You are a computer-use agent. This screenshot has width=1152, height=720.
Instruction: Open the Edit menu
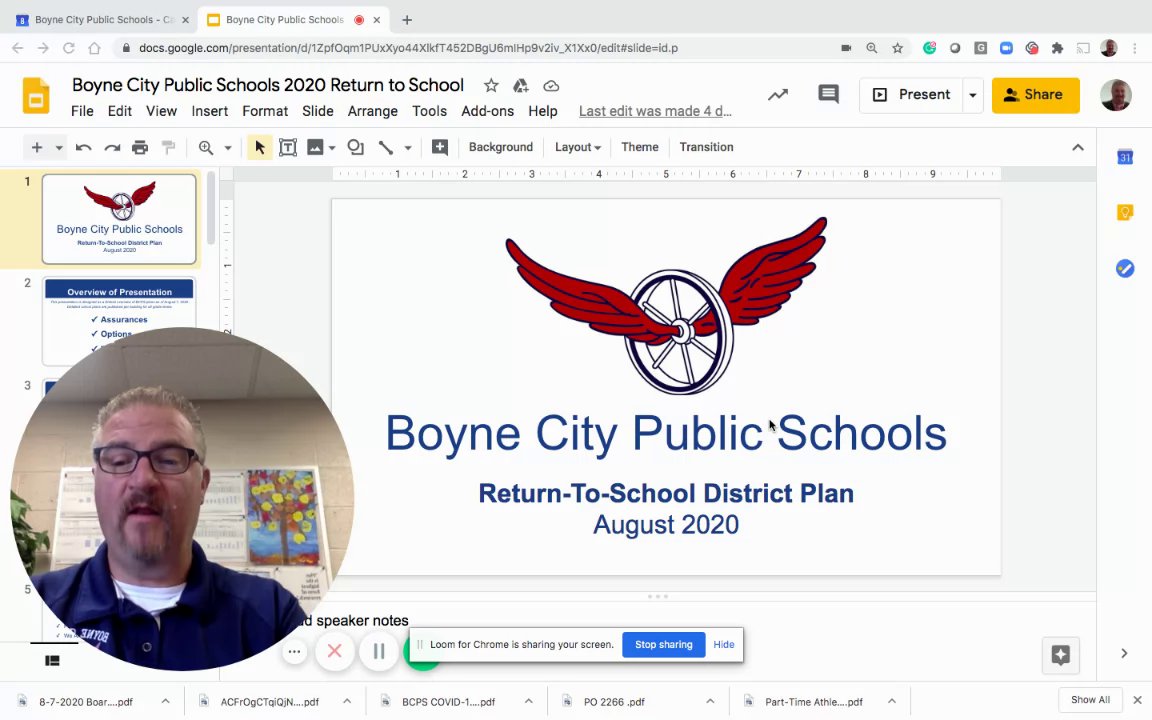point(120,111)
